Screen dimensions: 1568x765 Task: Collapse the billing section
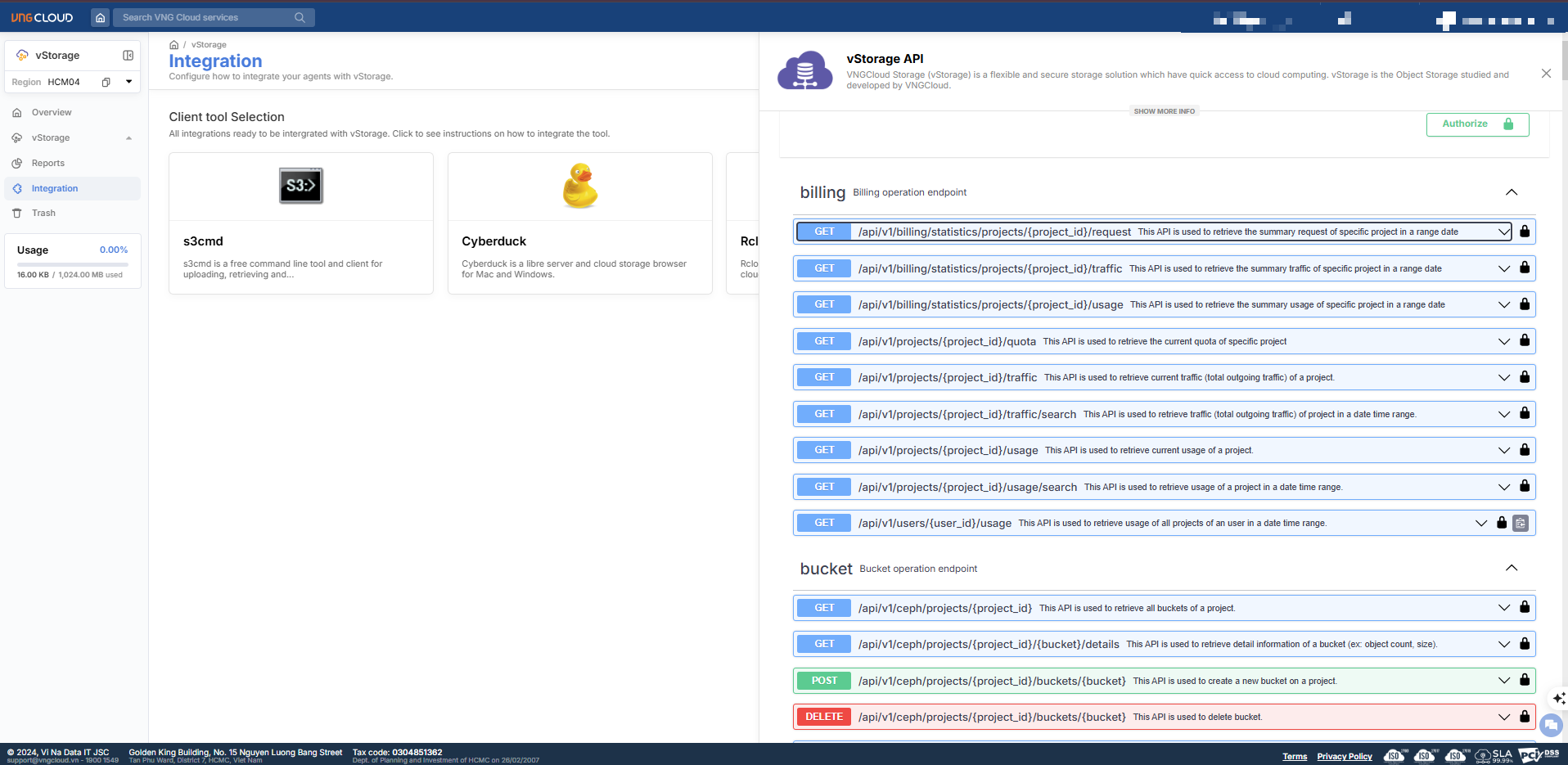[1512, 192]
